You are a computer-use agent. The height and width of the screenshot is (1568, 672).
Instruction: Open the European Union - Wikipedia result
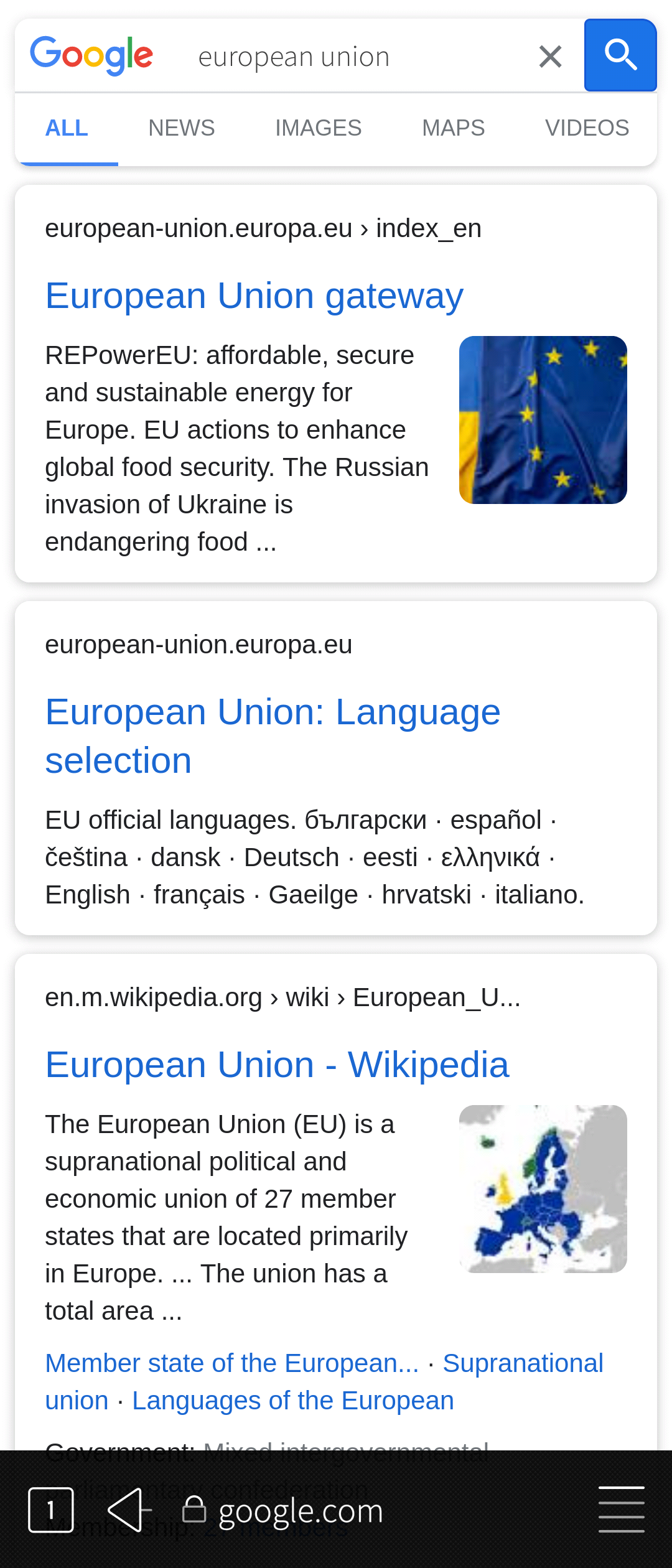click(x=277, y=1065)
